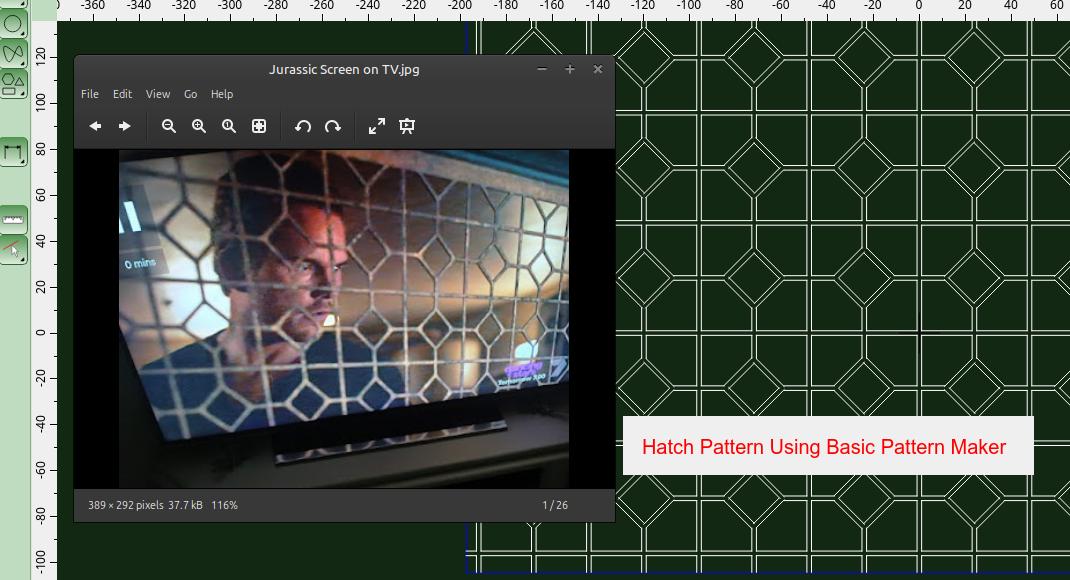
Task: Select the ruler measure tool
Action: (x=14, y=218)
